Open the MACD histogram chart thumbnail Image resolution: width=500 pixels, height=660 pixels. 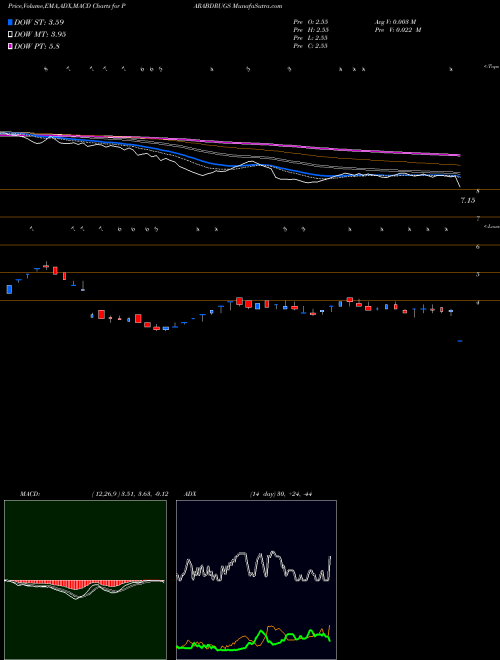[85, 580]
